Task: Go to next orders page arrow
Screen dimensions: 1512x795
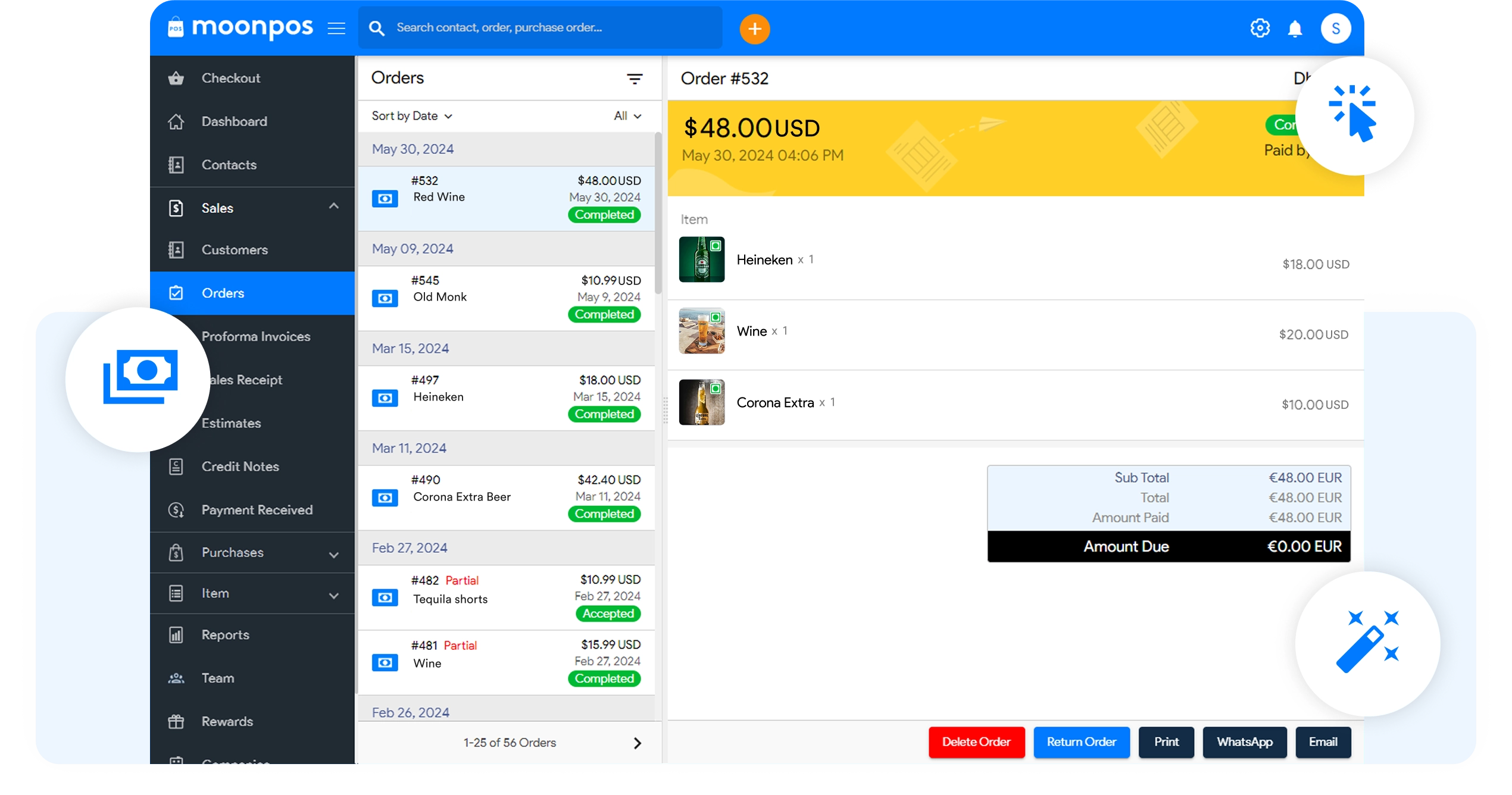Action: point(637,743)
